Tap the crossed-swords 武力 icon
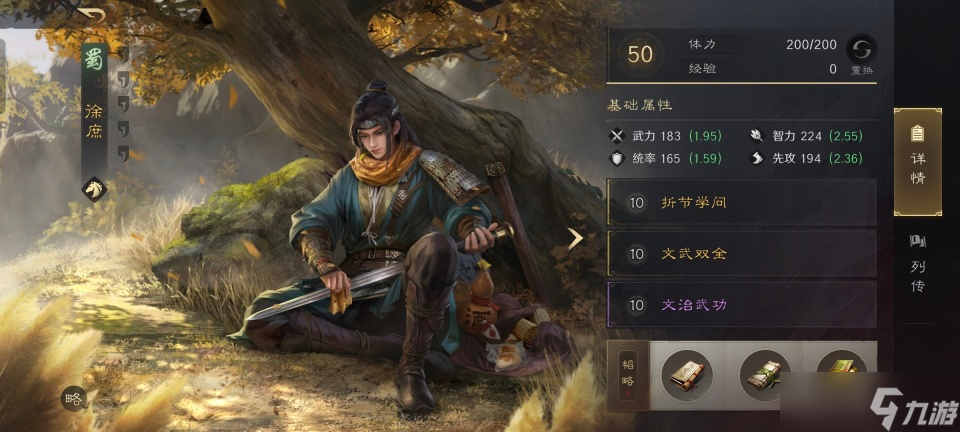This screenshot has height=432, width=960. [617, 136]
